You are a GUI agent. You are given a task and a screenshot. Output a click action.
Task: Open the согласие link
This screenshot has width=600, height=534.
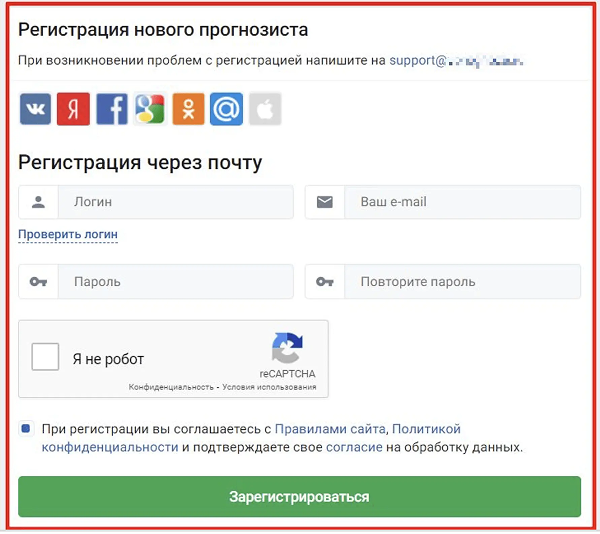[x=354, y=447]
